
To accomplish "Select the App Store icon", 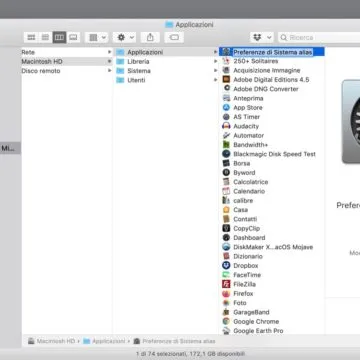I will (x=226, y=107).
